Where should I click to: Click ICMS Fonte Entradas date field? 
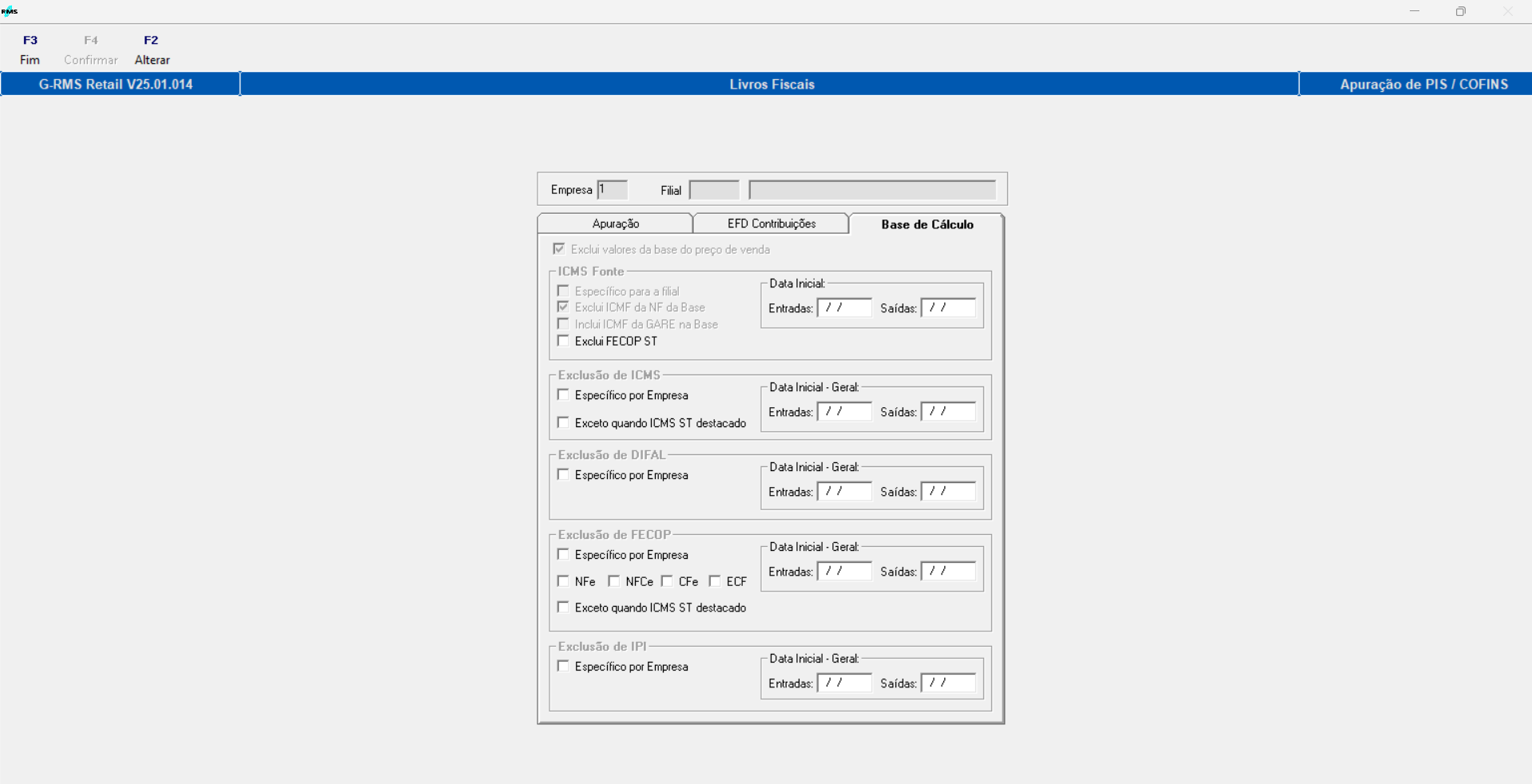pos(844,308)
